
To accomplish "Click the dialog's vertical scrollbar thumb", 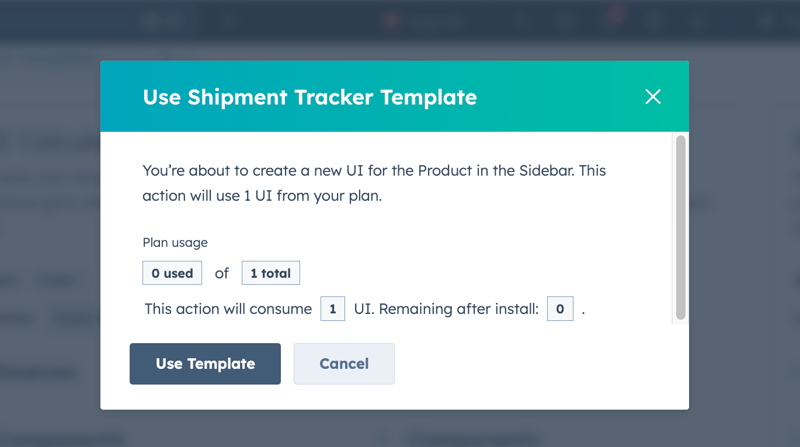I will (x=681, y=227).
